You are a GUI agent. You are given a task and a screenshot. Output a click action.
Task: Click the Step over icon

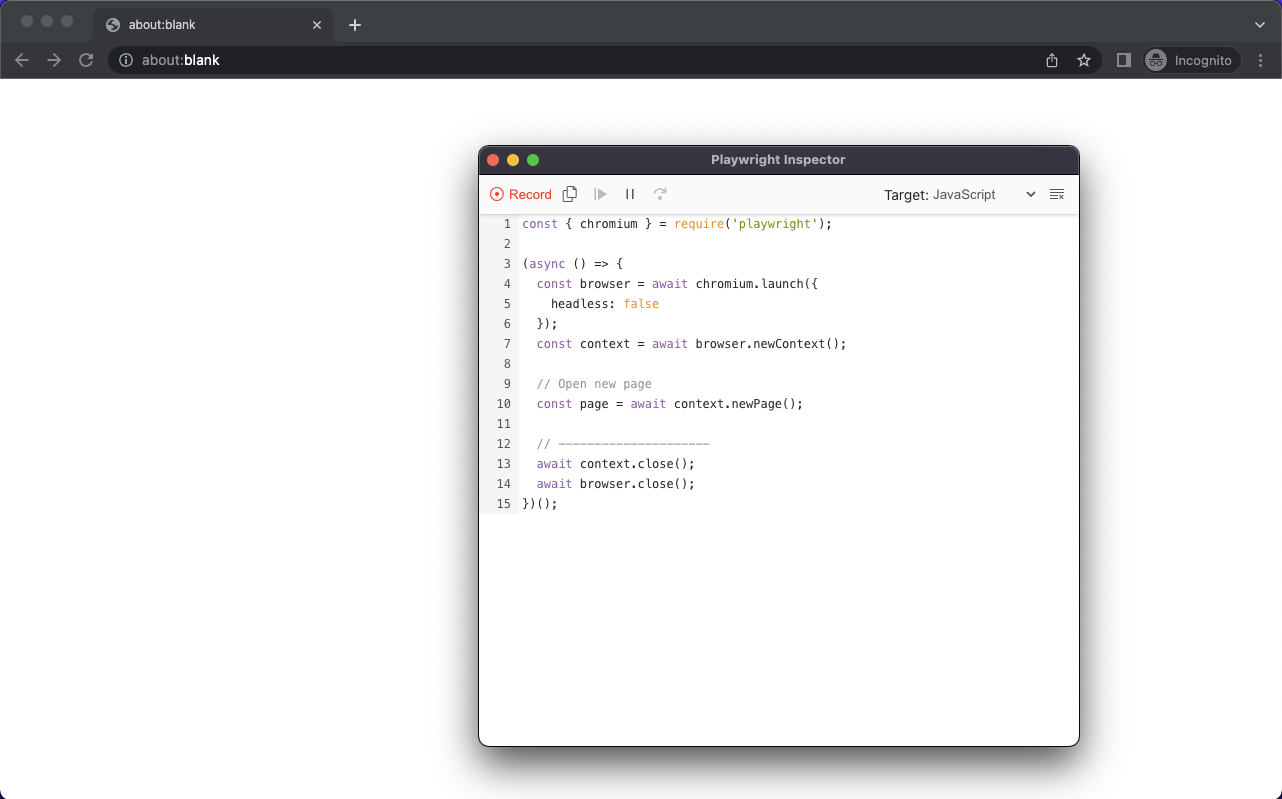tap(660, 194)
